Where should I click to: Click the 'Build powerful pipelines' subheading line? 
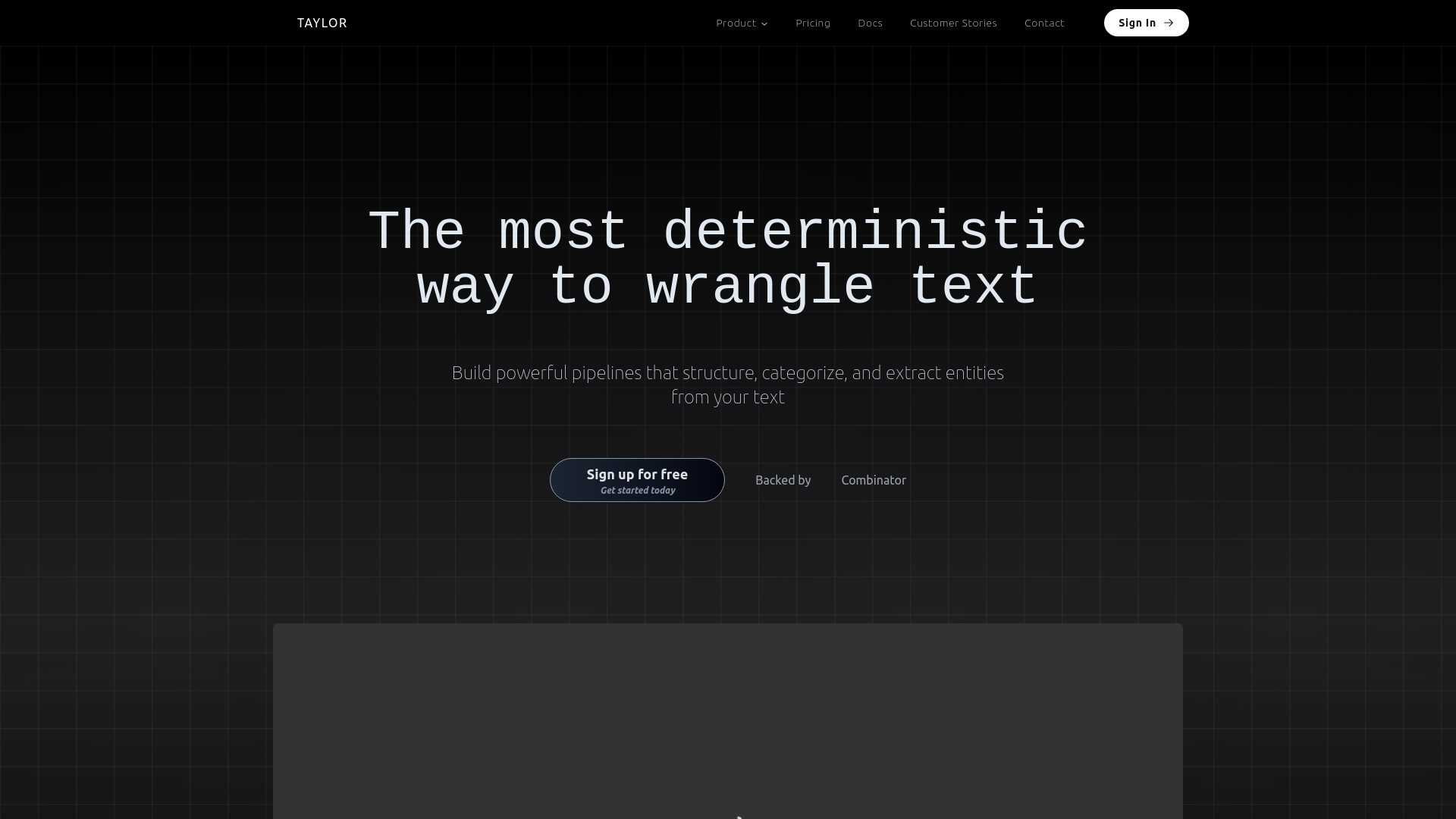coord(728,372)
